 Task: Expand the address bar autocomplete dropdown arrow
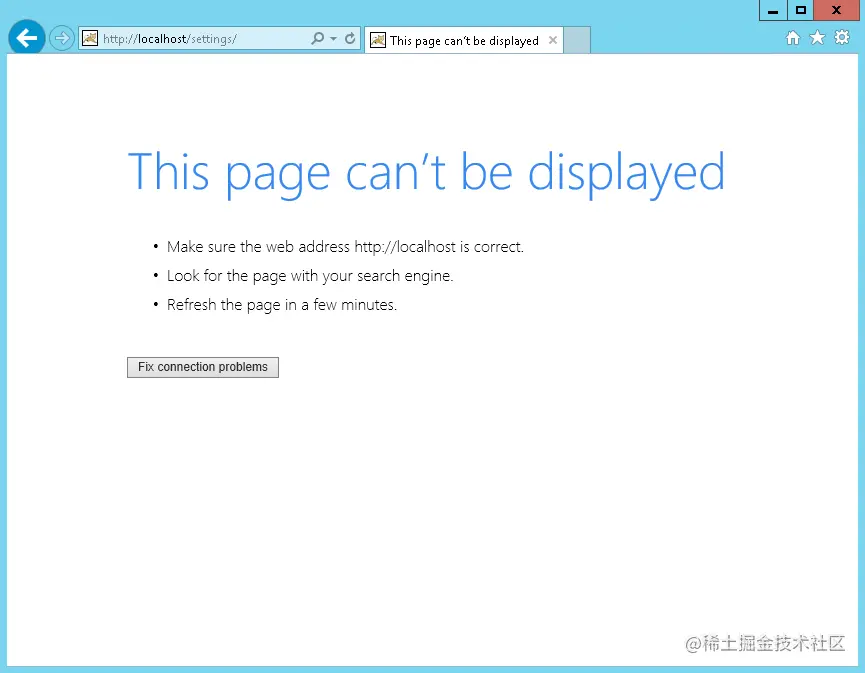pos(333,39)
